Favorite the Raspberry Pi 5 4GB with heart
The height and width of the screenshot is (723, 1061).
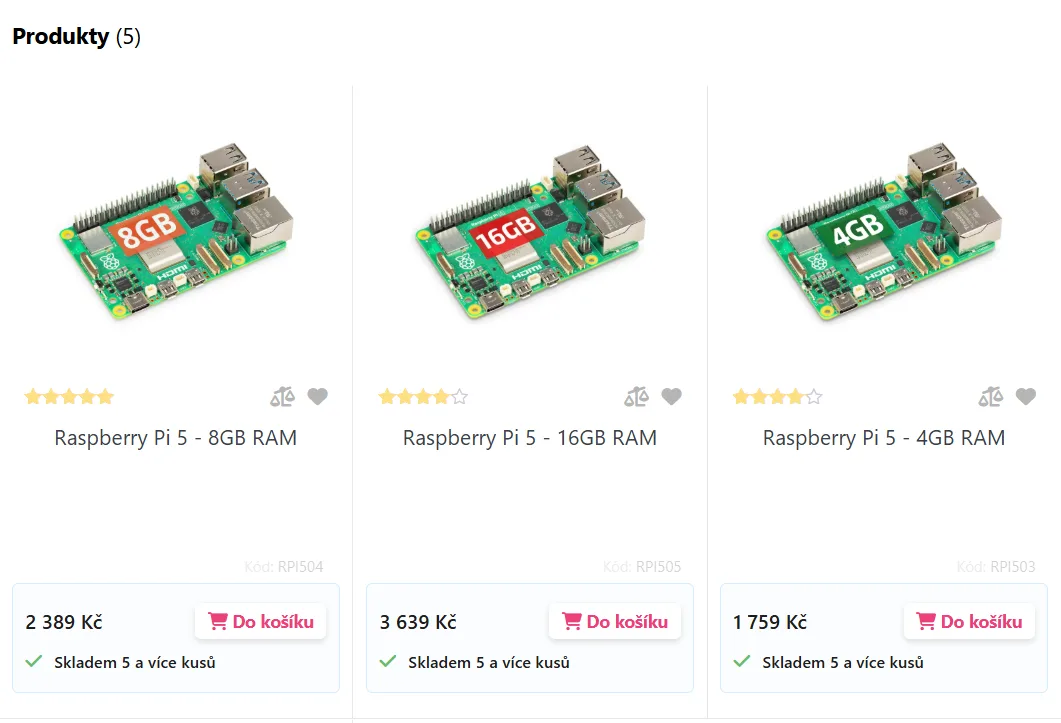[1025, 397]
